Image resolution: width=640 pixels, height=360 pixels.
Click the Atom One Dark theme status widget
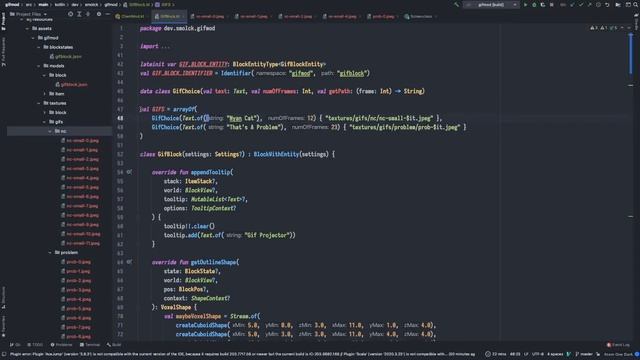tap(619, 354)
